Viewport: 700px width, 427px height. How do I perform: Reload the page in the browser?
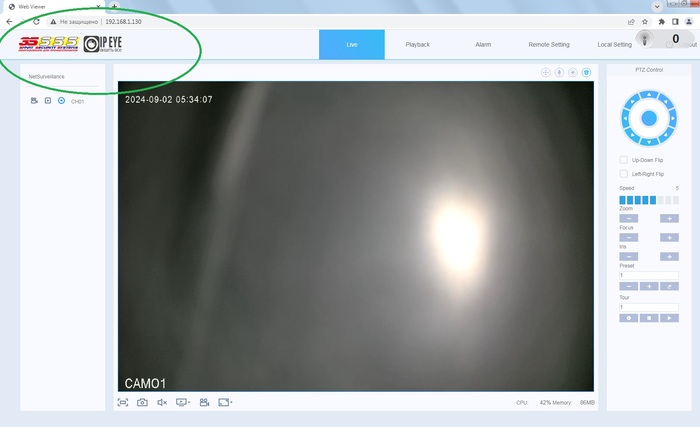[37, 20]
